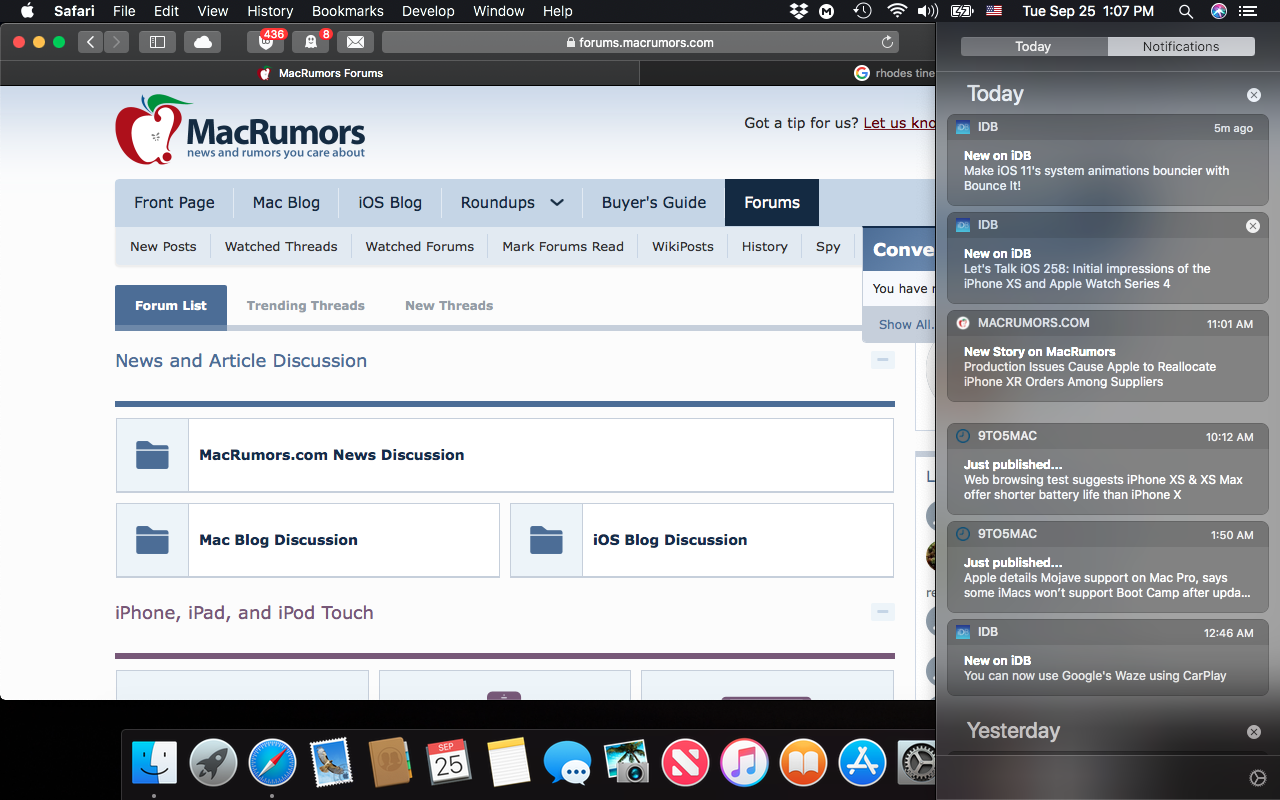
Task: Open Finder from the Dock
Action: click(x=154, y=765)
